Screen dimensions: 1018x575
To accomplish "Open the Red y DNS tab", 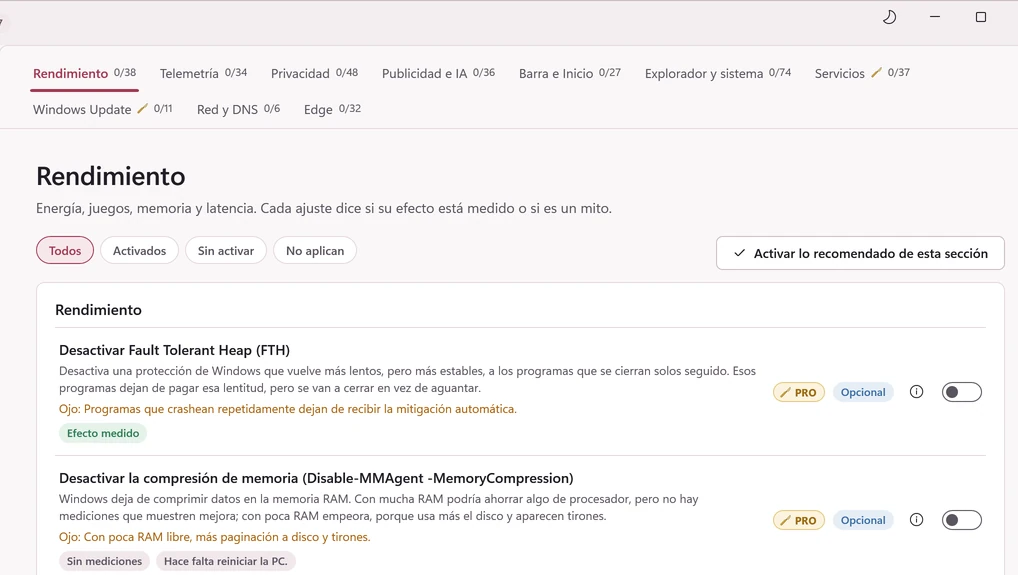I will click(x=238, y=110).
